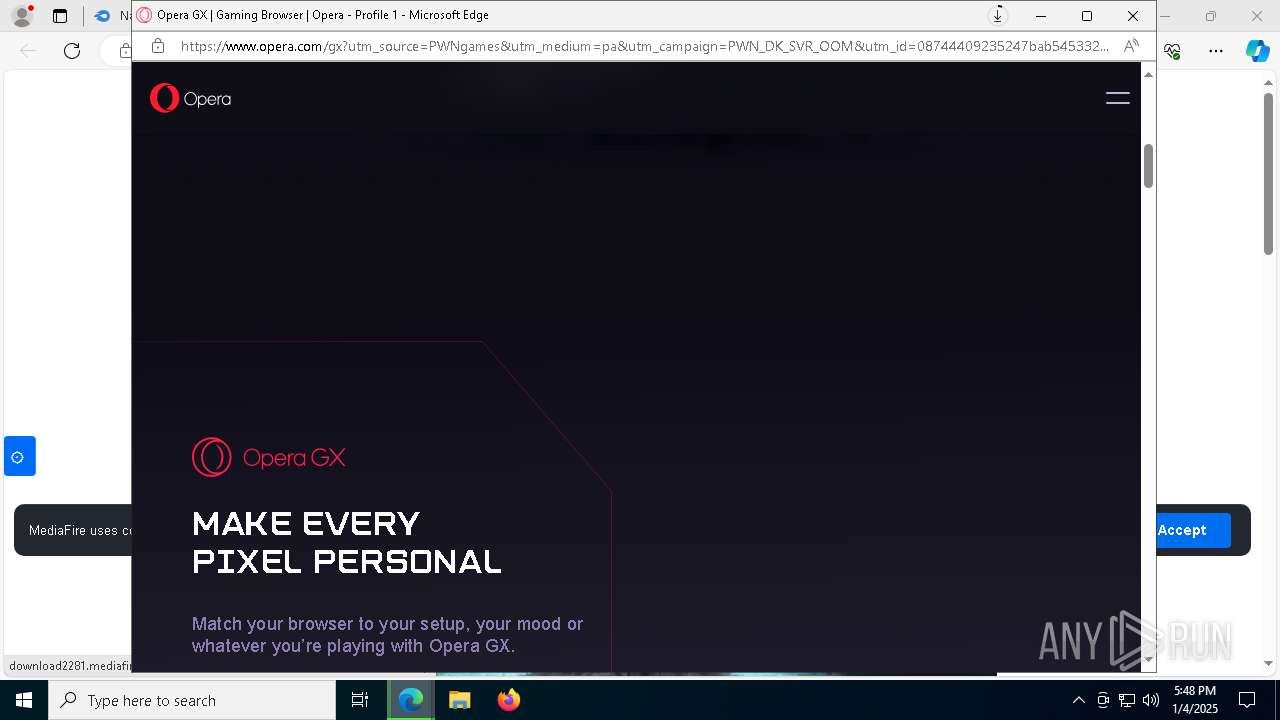Open network status in system tray
The image size is (1280, 720).
click(1127, 700)
